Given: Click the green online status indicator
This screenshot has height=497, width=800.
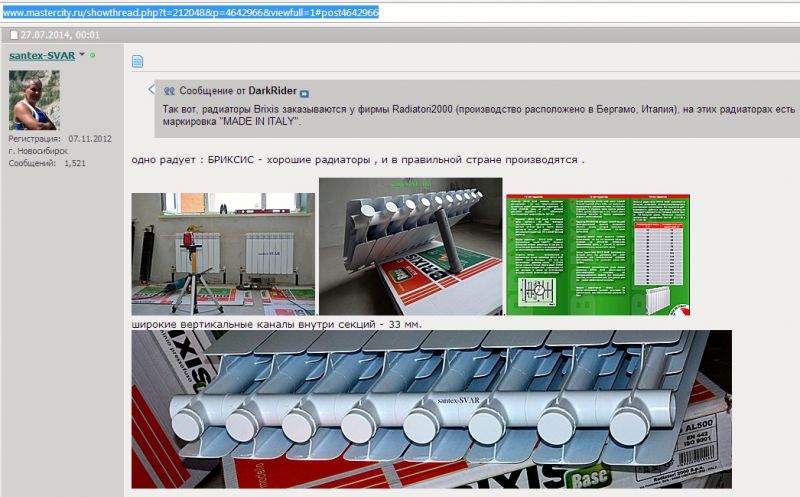Looking at the screenshot, I should coord(93,55).
